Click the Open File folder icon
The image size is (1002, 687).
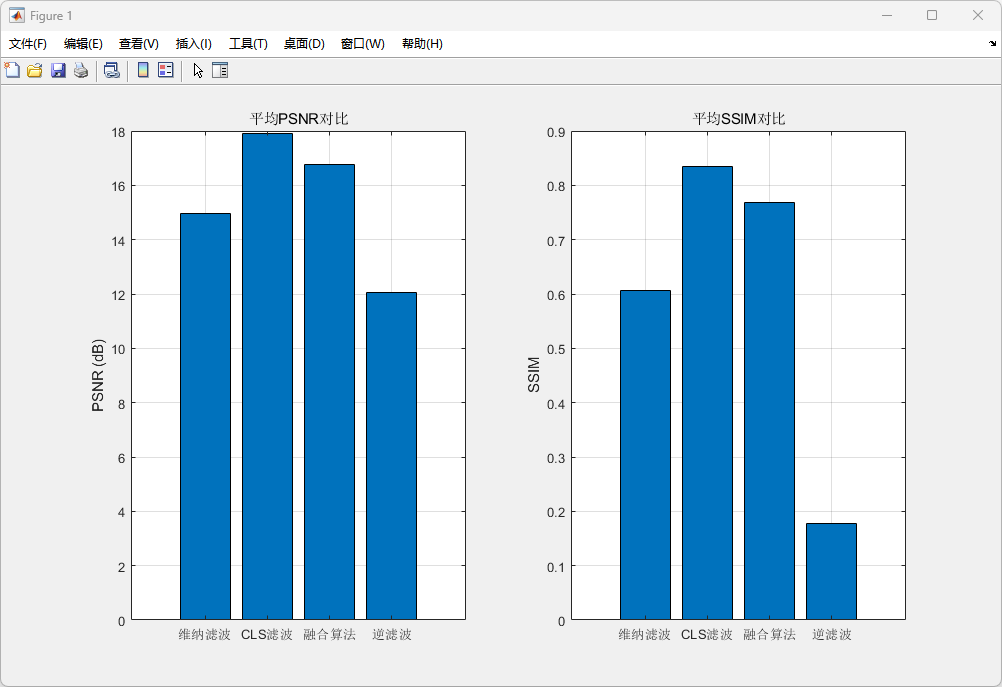pyautogui.click(x=35, y=70)
